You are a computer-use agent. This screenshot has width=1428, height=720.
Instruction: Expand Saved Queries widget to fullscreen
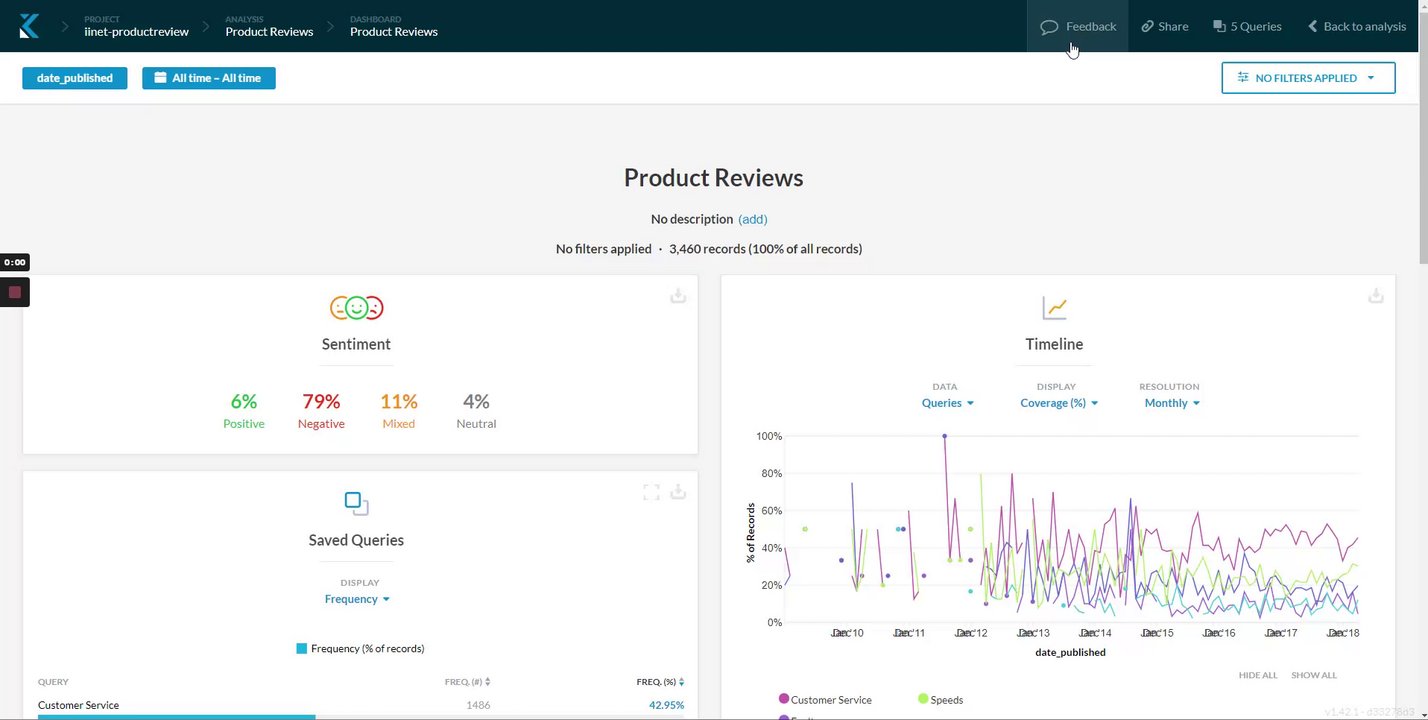(x=651, y=492)
